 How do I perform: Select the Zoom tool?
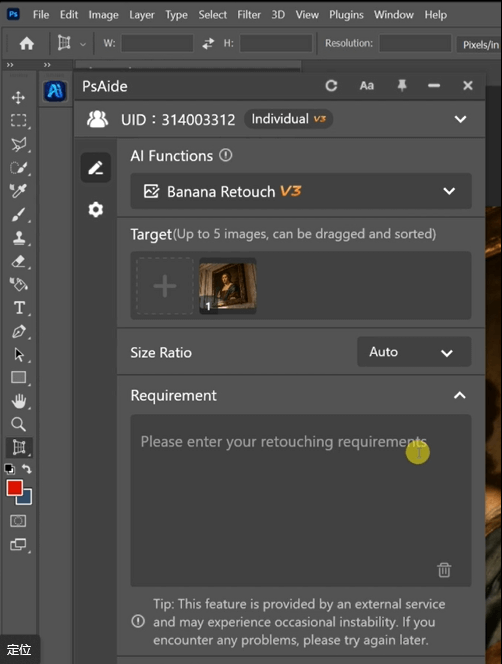pyautogui.click(x=18, y=424)
